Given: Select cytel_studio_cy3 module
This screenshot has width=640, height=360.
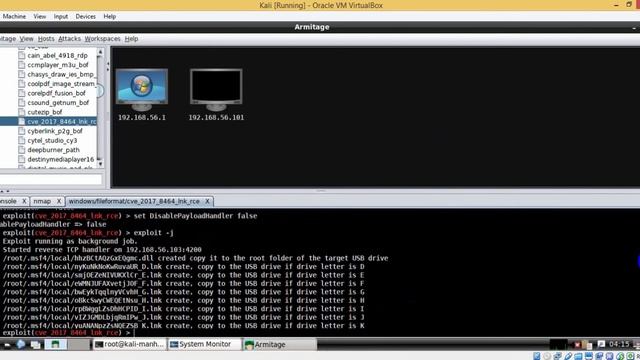Looking at the screenshot, I should click(x=52, y=140).
